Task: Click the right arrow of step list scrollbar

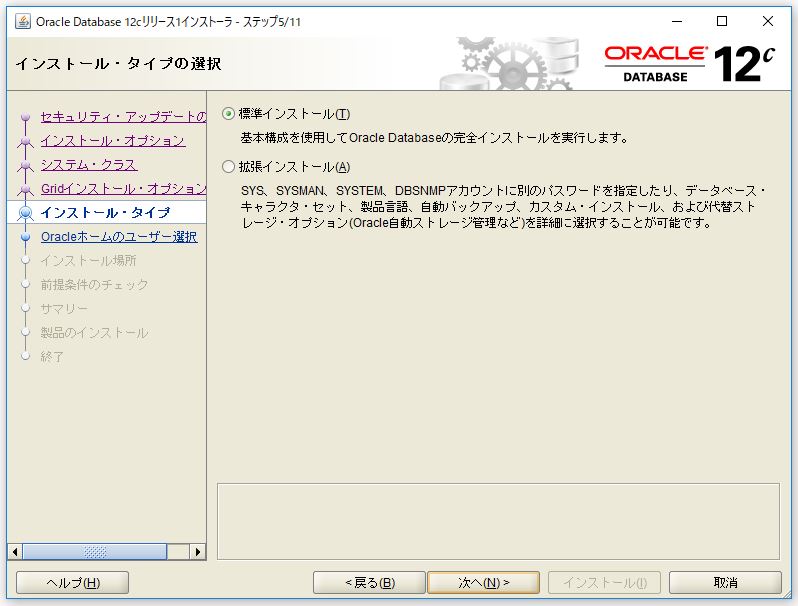Action: (x=197, y=552)
